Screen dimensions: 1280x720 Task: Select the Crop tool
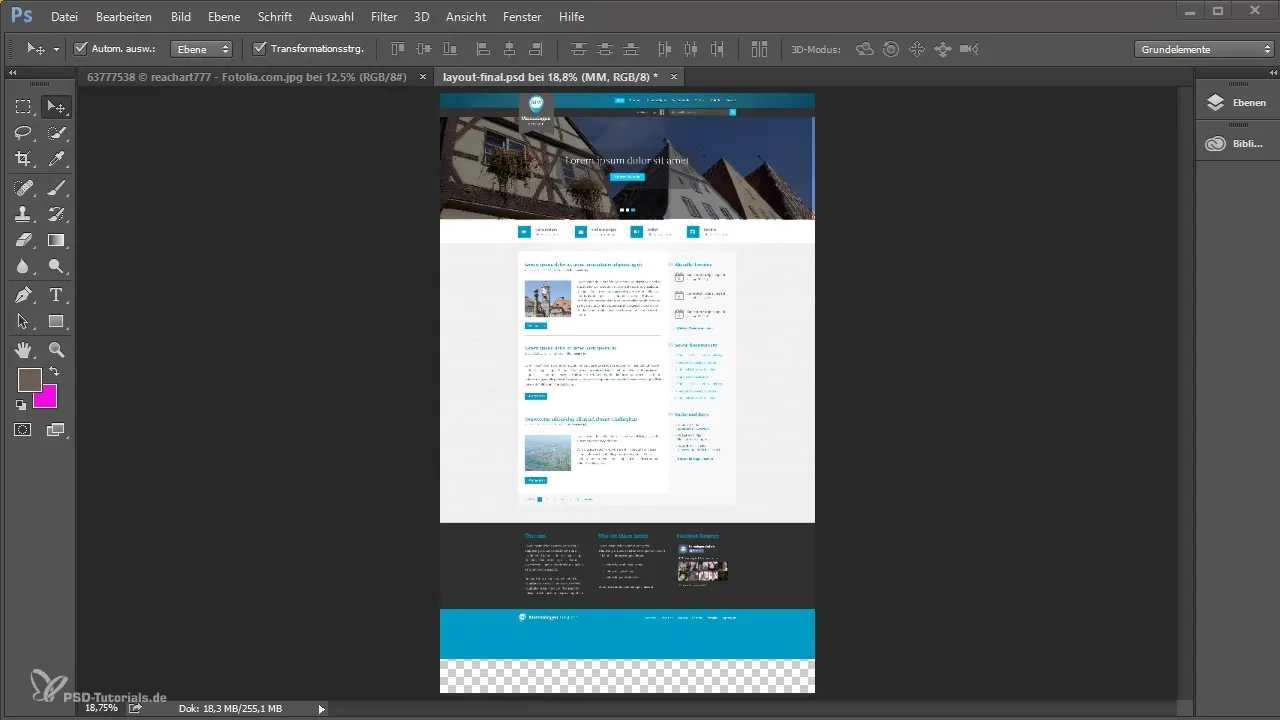[x=23, y=159]
